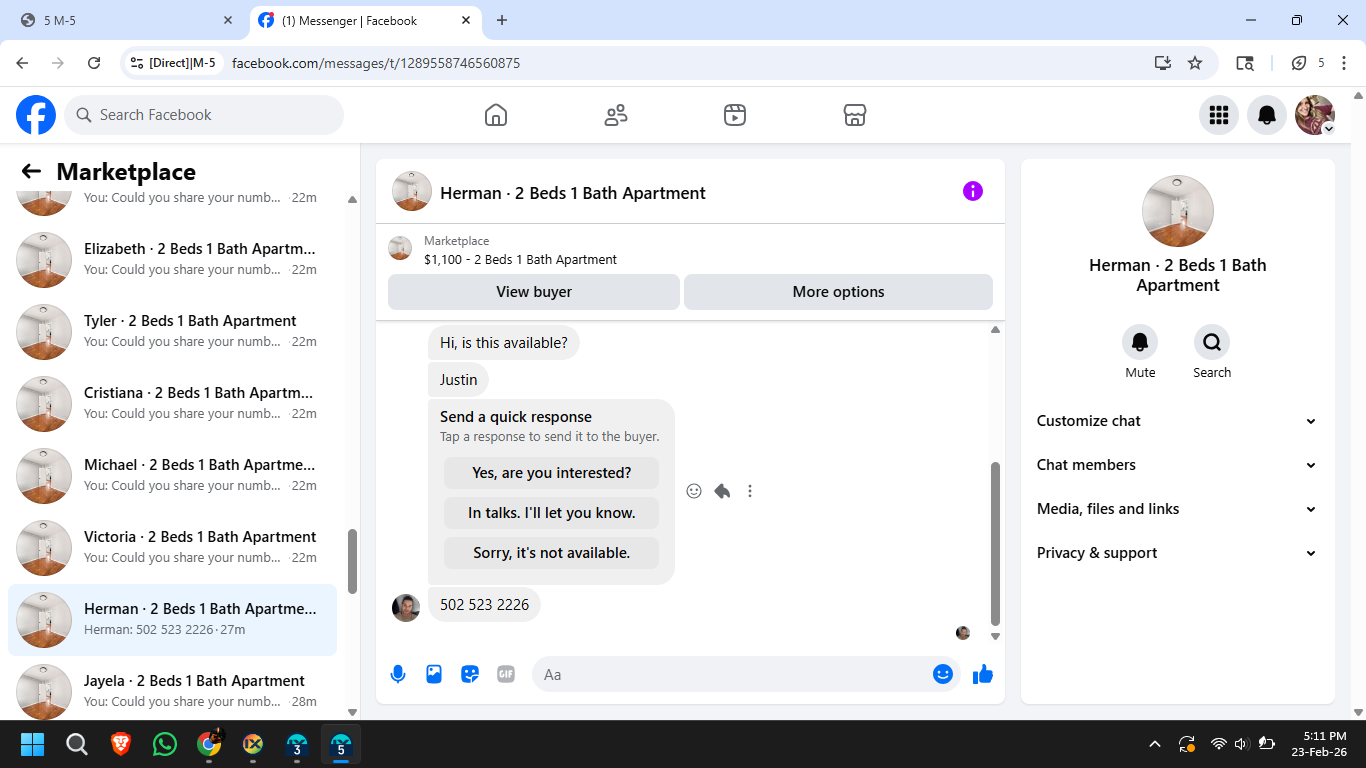The height and width of the screenshot is (768, 1366).
Task: Expand Chat members section
Action: click(1177, 465)
